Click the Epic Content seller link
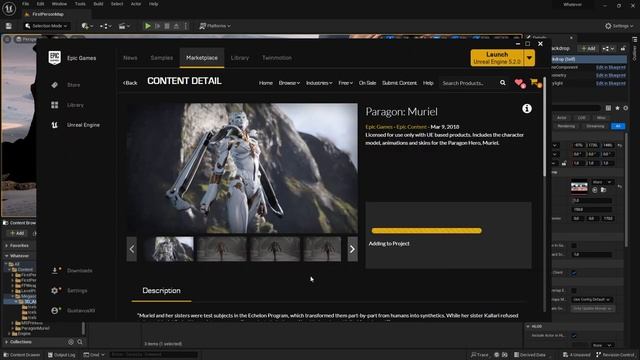The image size is (640, 360). [411, 127]
